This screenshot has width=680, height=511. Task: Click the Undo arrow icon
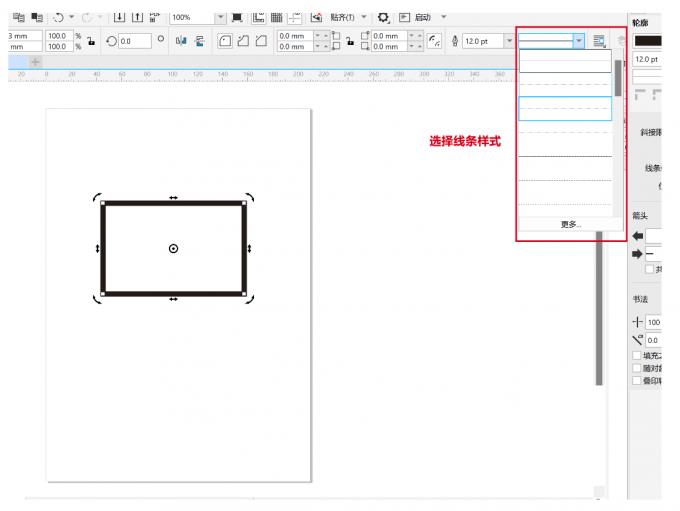tap(59, 17)
